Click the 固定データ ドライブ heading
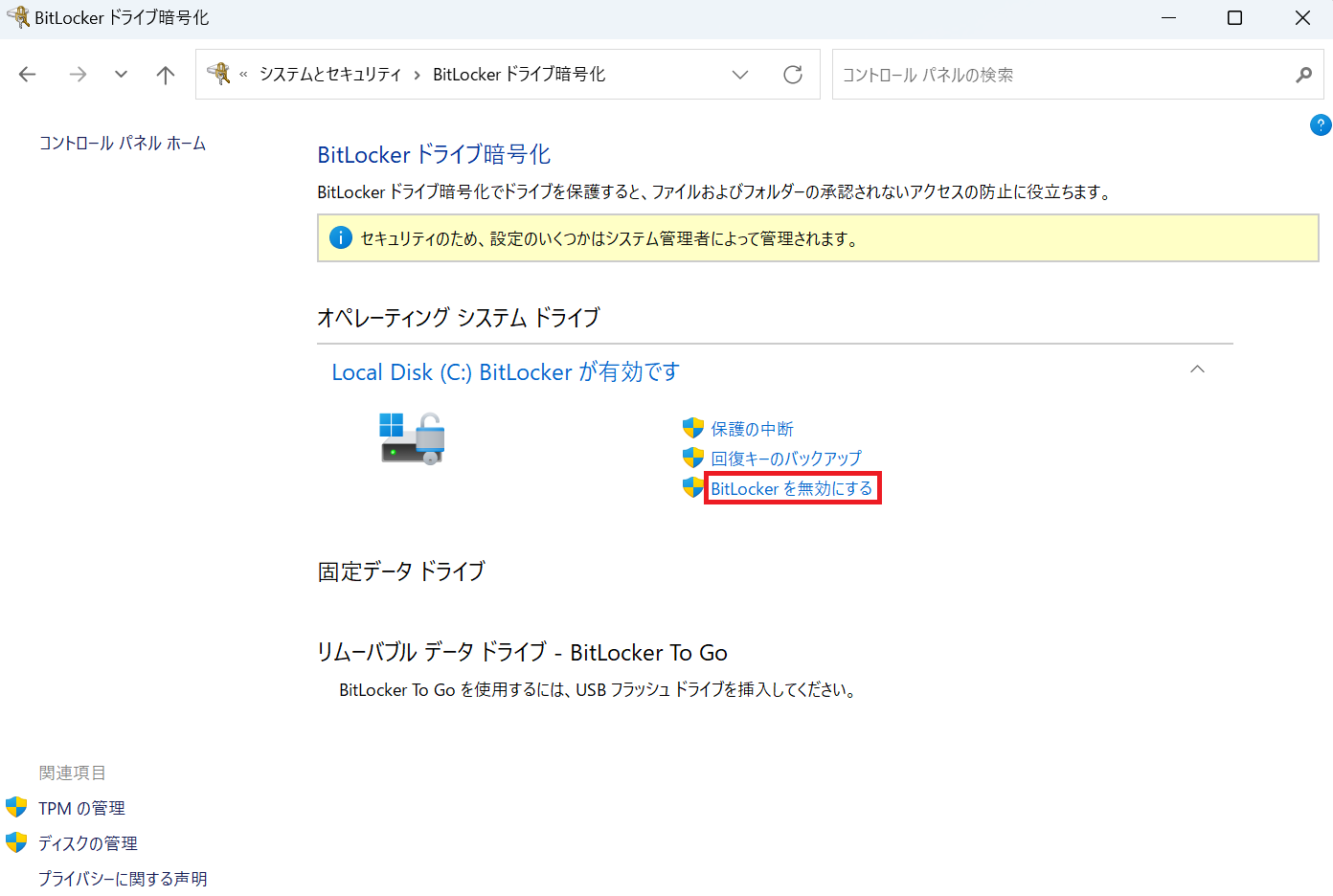1333x896 pixels. pos(401,571)
